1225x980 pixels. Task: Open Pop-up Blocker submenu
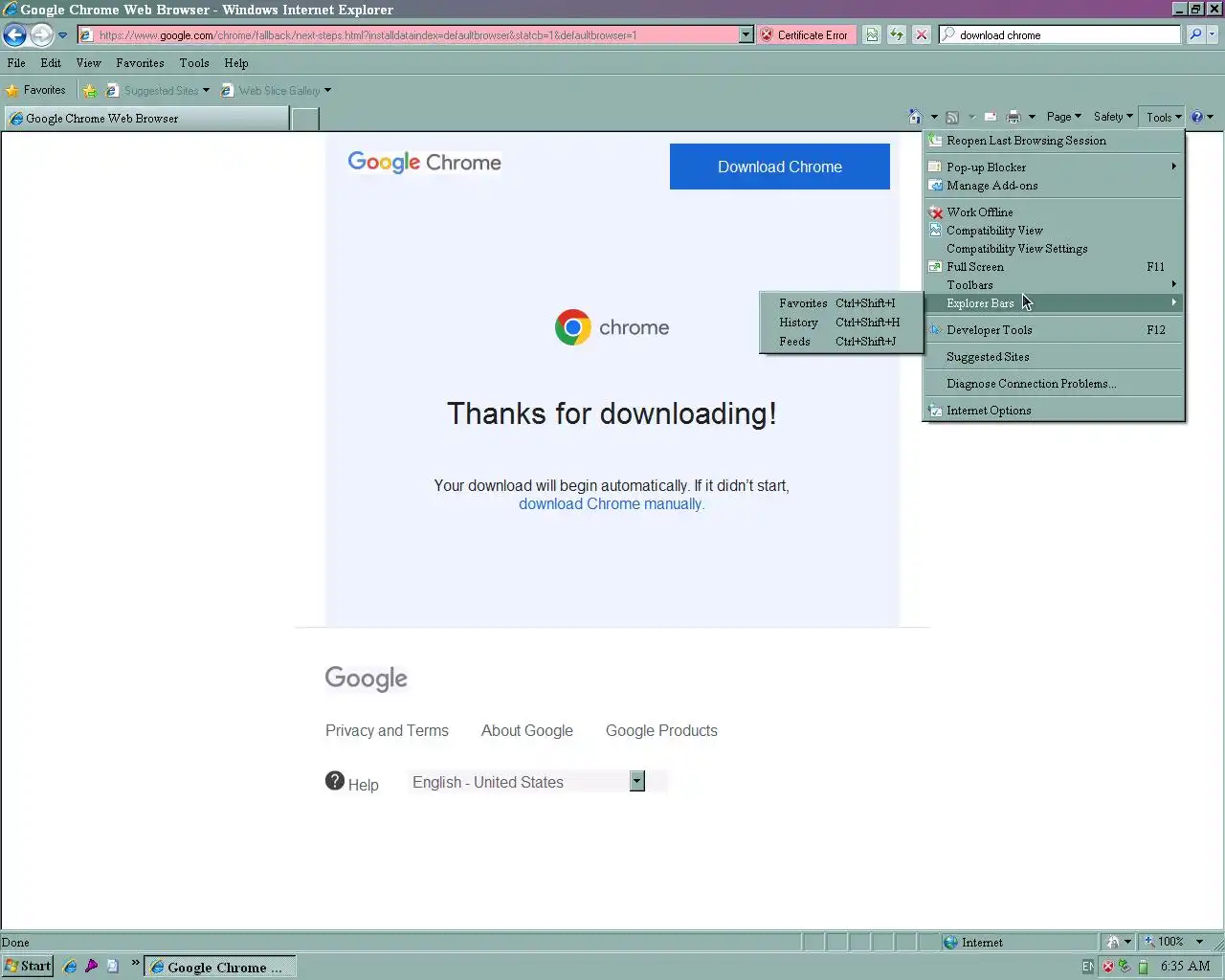pos(1054,167)
